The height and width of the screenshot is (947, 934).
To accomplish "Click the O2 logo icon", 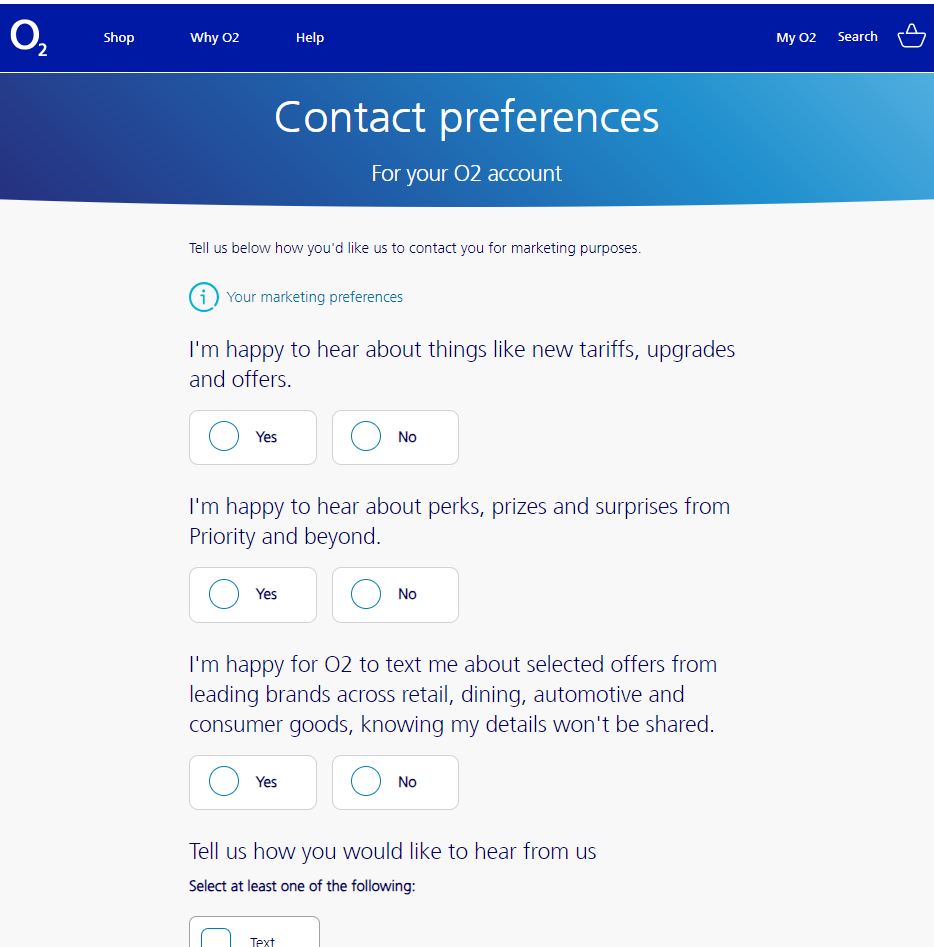I will [x=28, y=37].
